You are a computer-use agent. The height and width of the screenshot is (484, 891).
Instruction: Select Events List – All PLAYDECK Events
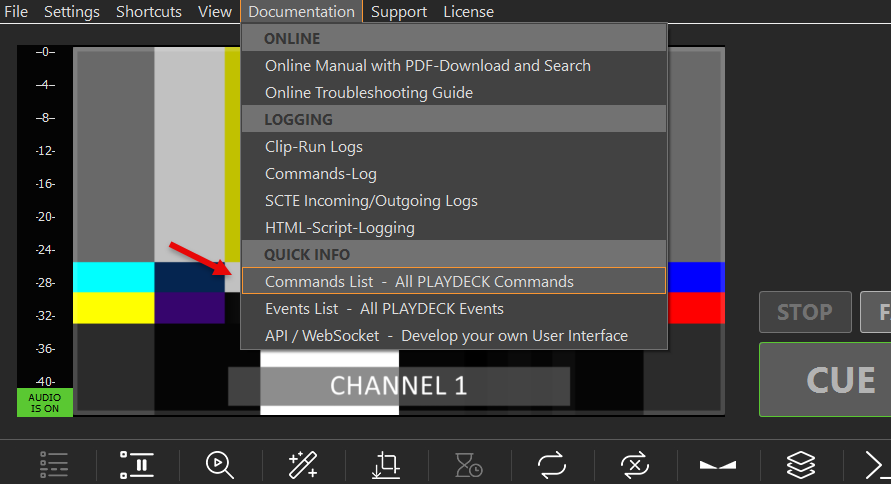coord(454,308)
